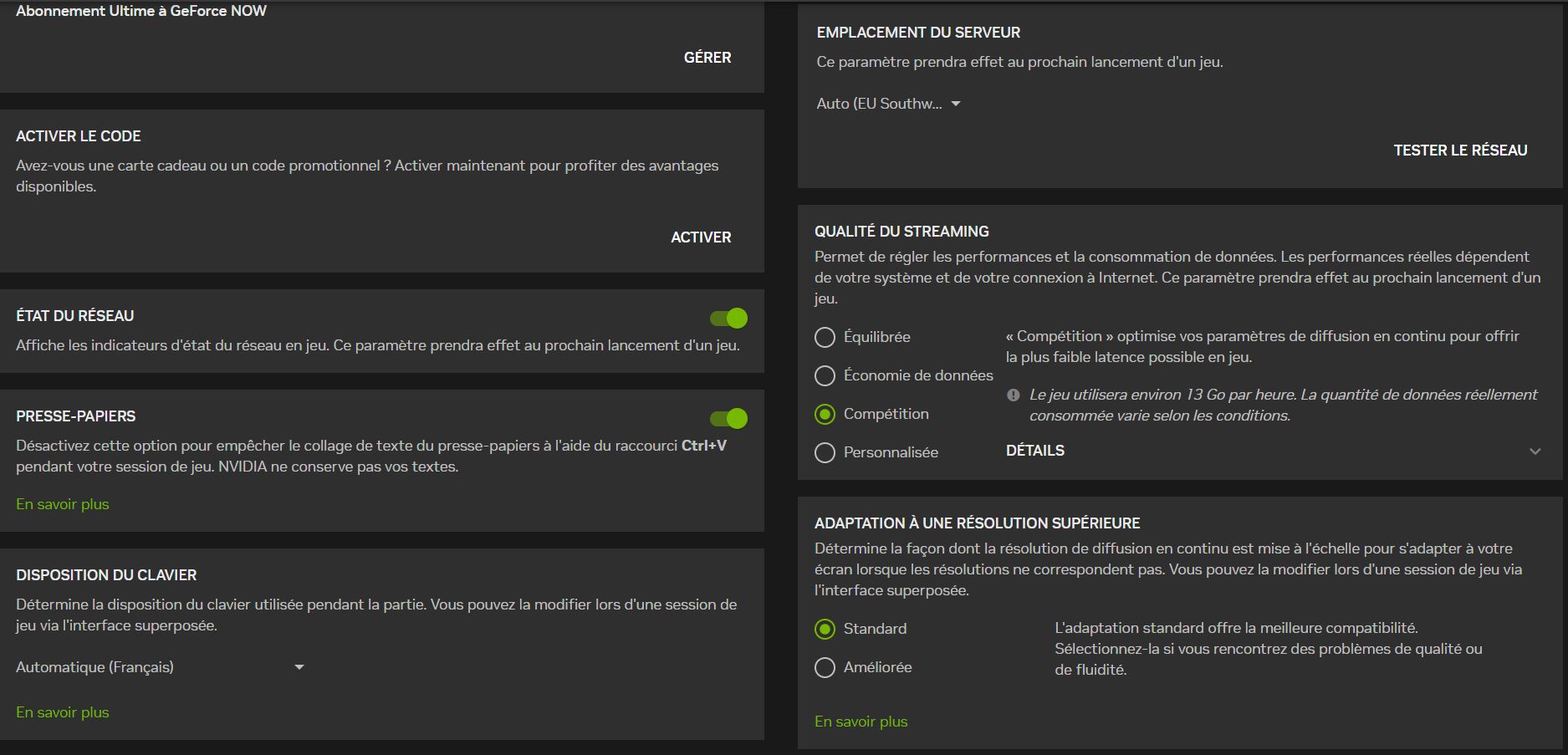This screenshot has width=1568, height=755.
Task: Toggle the État du réseau switch
Action: tap(728, 318)
